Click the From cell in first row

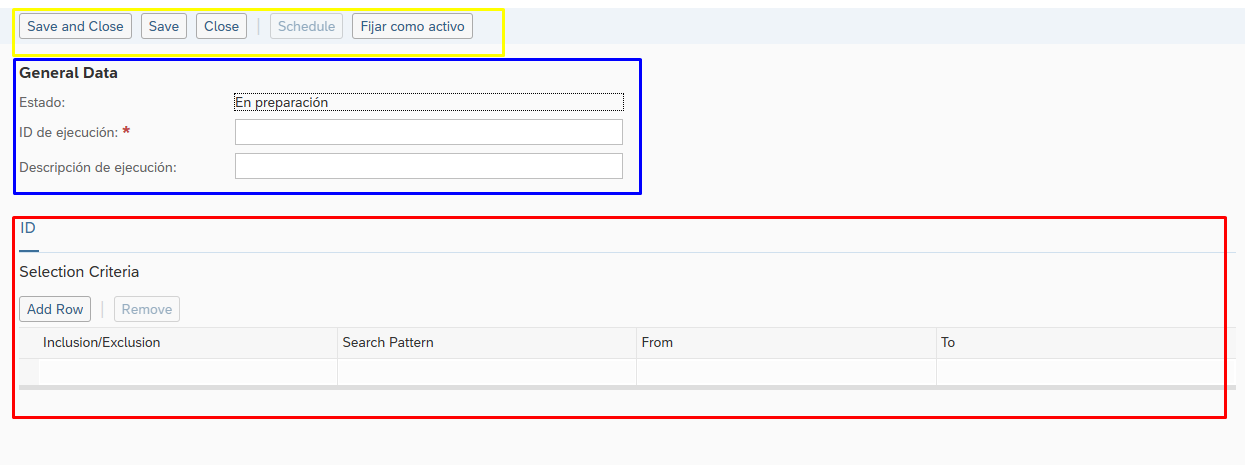click(x=785, y=372)
